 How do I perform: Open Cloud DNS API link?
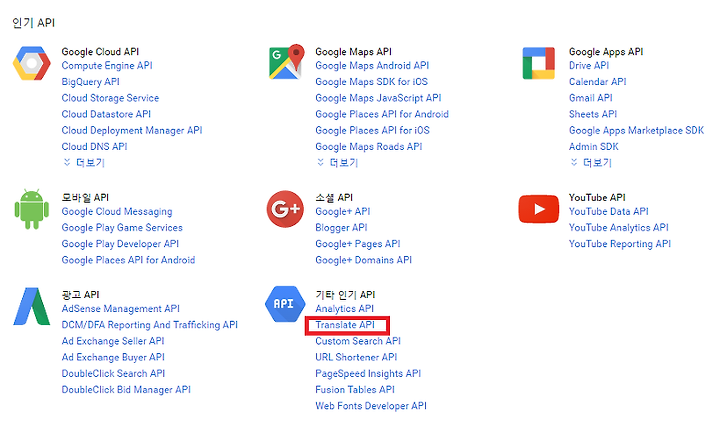(94, 147)
